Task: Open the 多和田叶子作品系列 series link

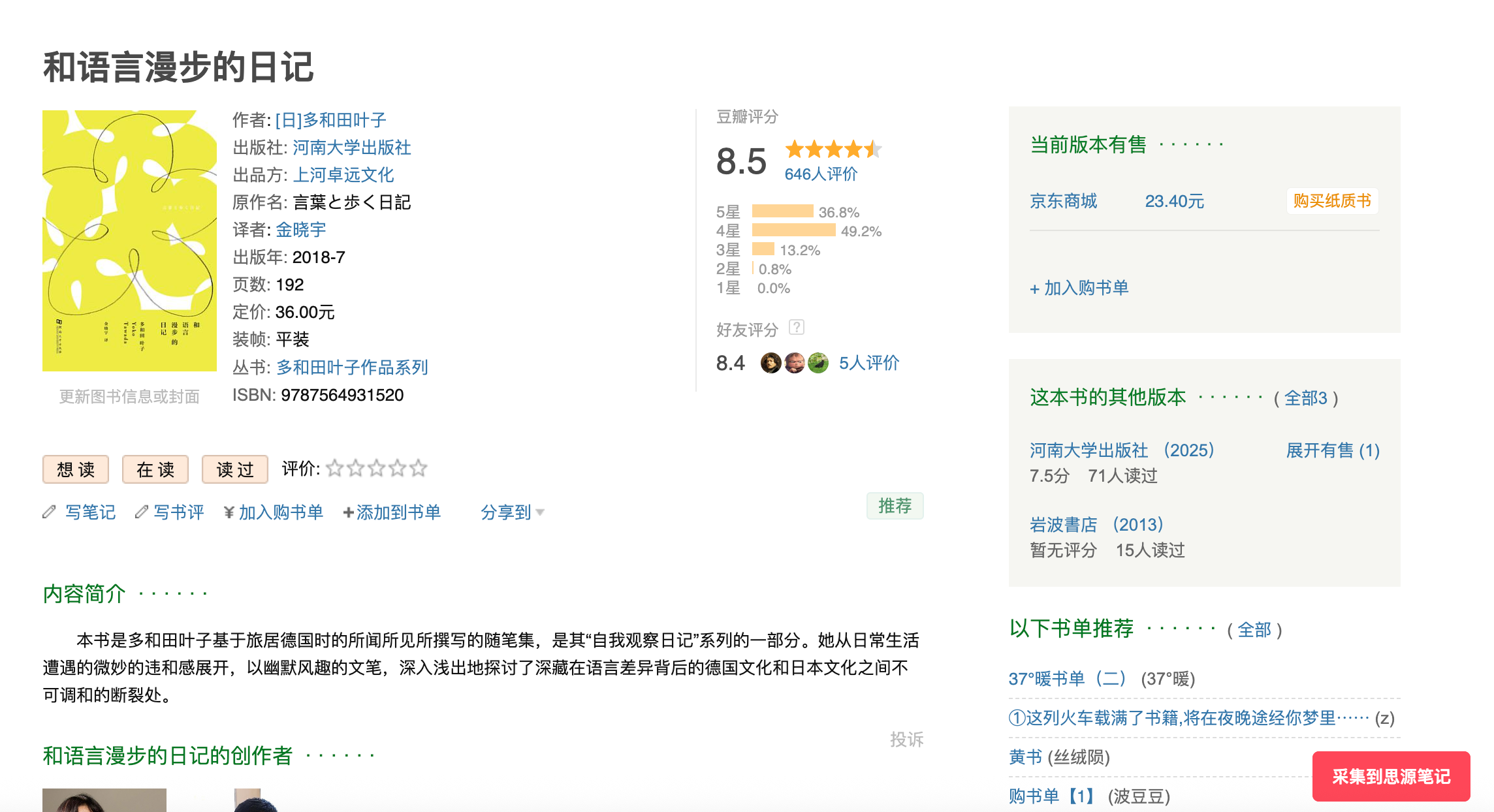Action: (x=352, y=367)
